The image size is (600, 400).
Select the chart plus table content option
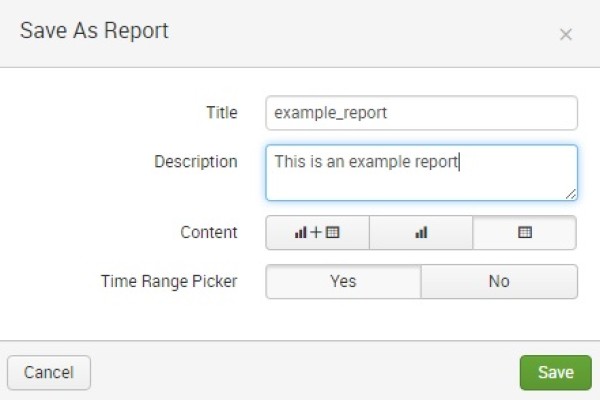point(317,232)
